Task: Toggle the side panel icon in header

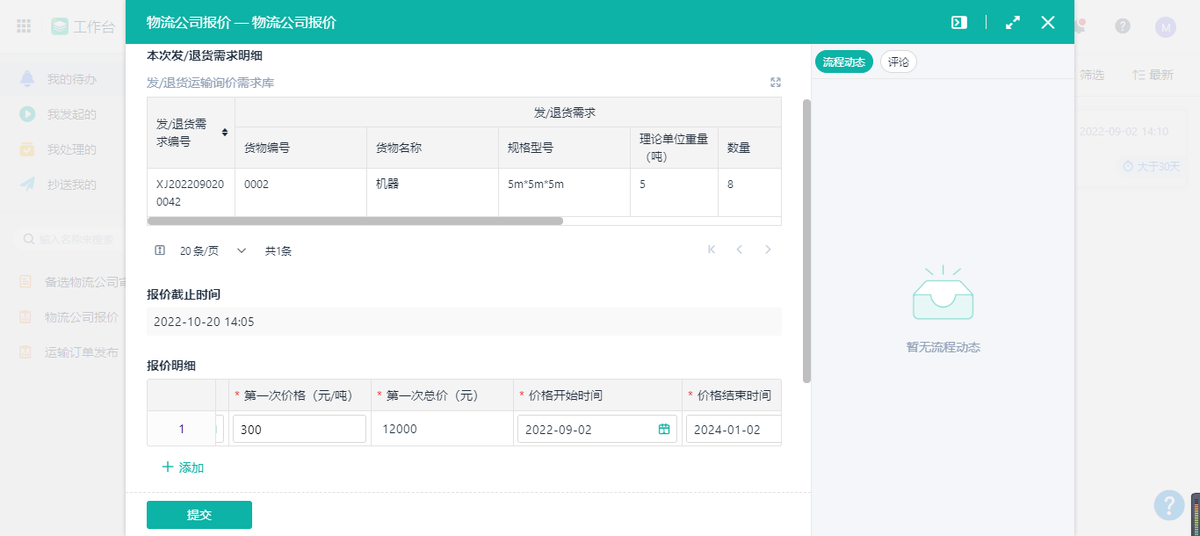Action: pos(958,22)
